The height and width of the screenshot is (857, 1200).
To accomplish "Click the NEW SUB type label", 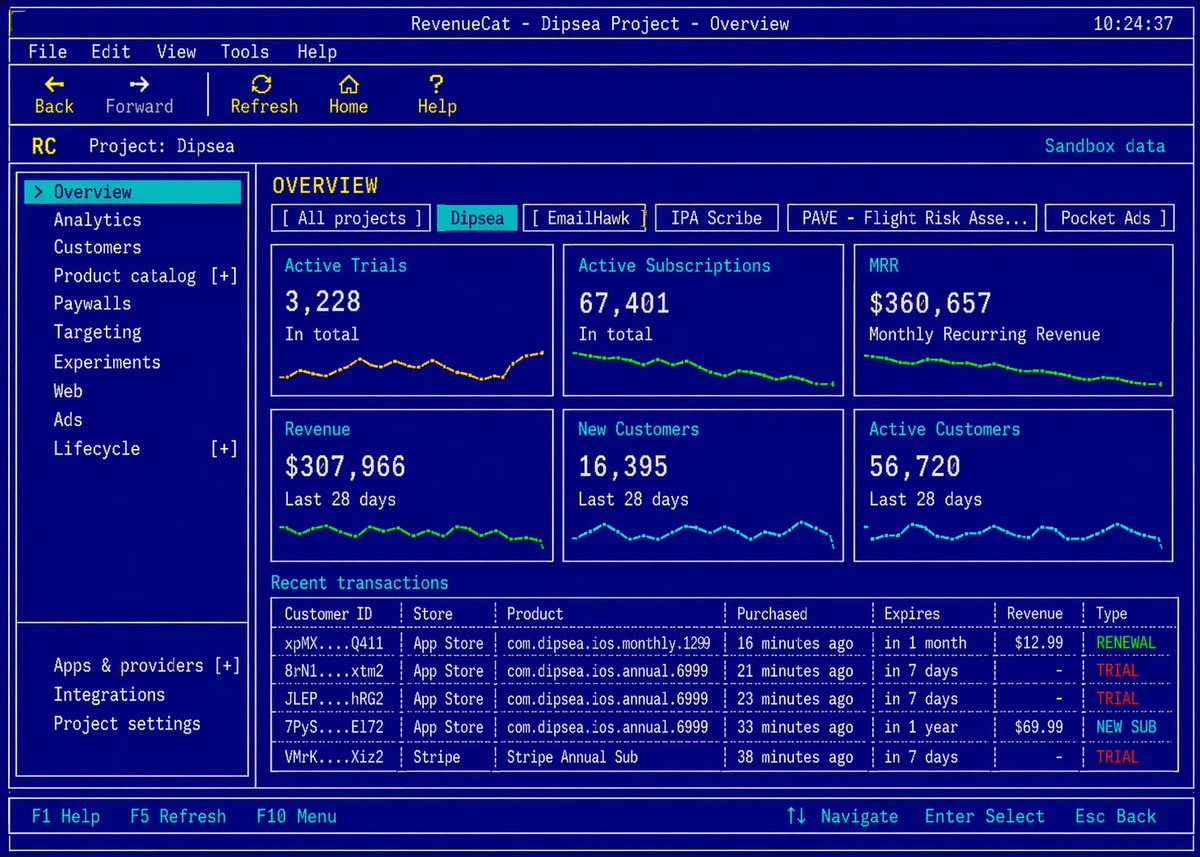I will (1126, 727).
